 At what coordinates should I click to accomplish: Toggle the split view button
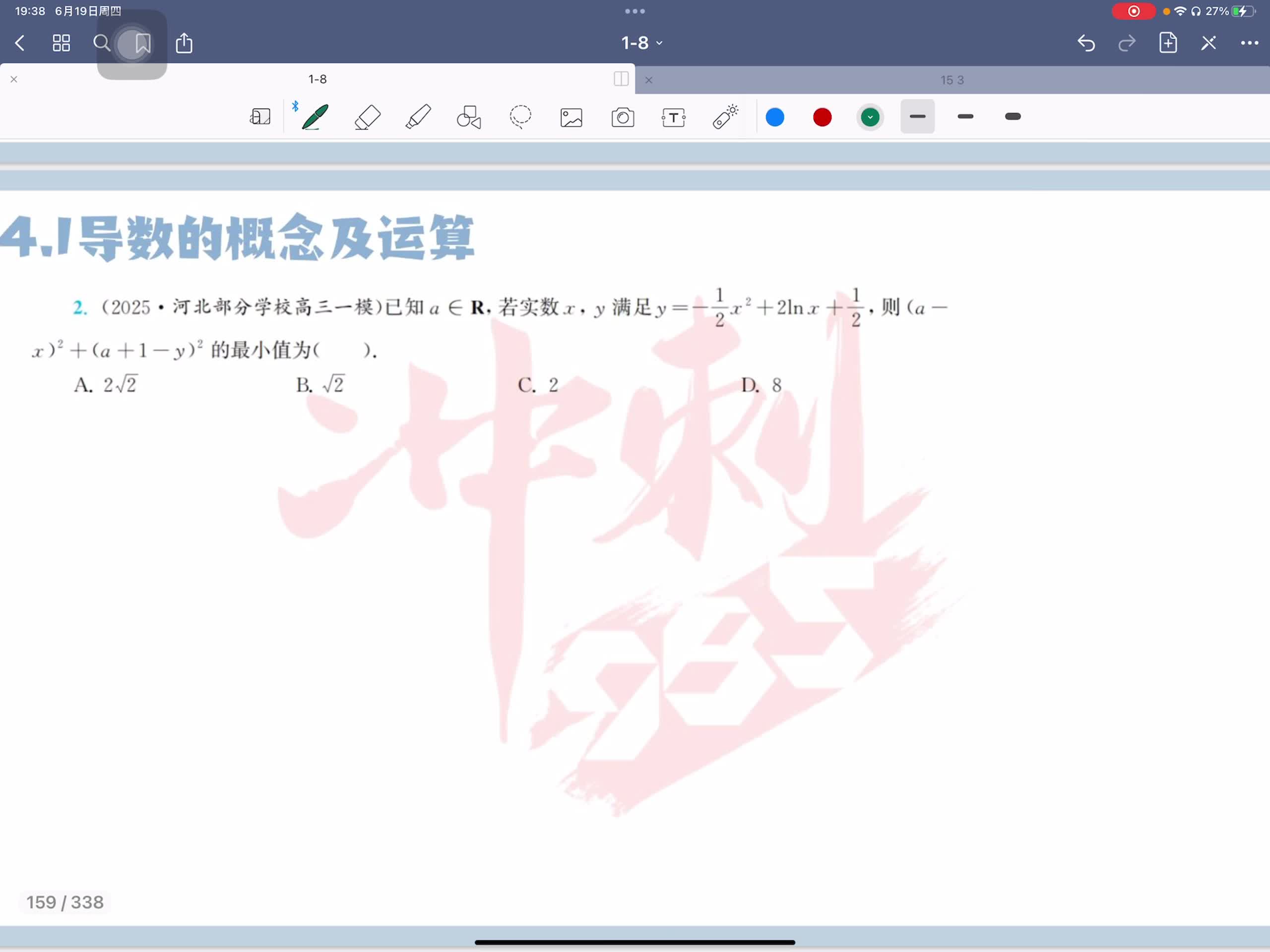click(621, 79)
